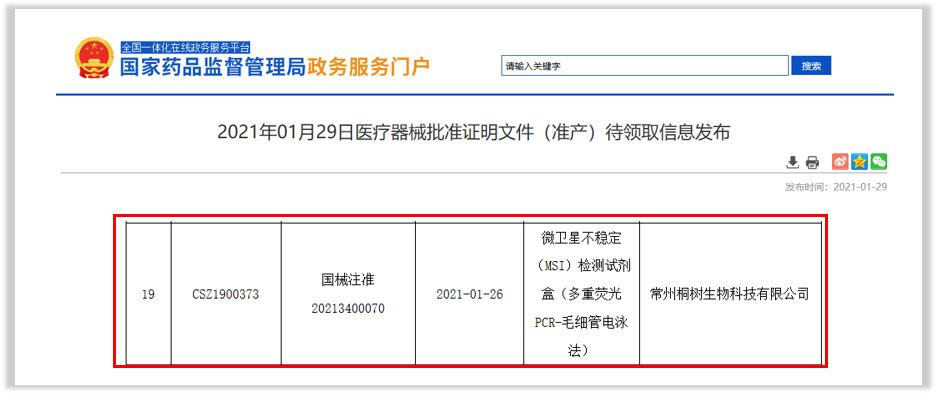Click 国械注准 text in the table
Viewport: 937px width, 395px height.
(x=348, y=279)
